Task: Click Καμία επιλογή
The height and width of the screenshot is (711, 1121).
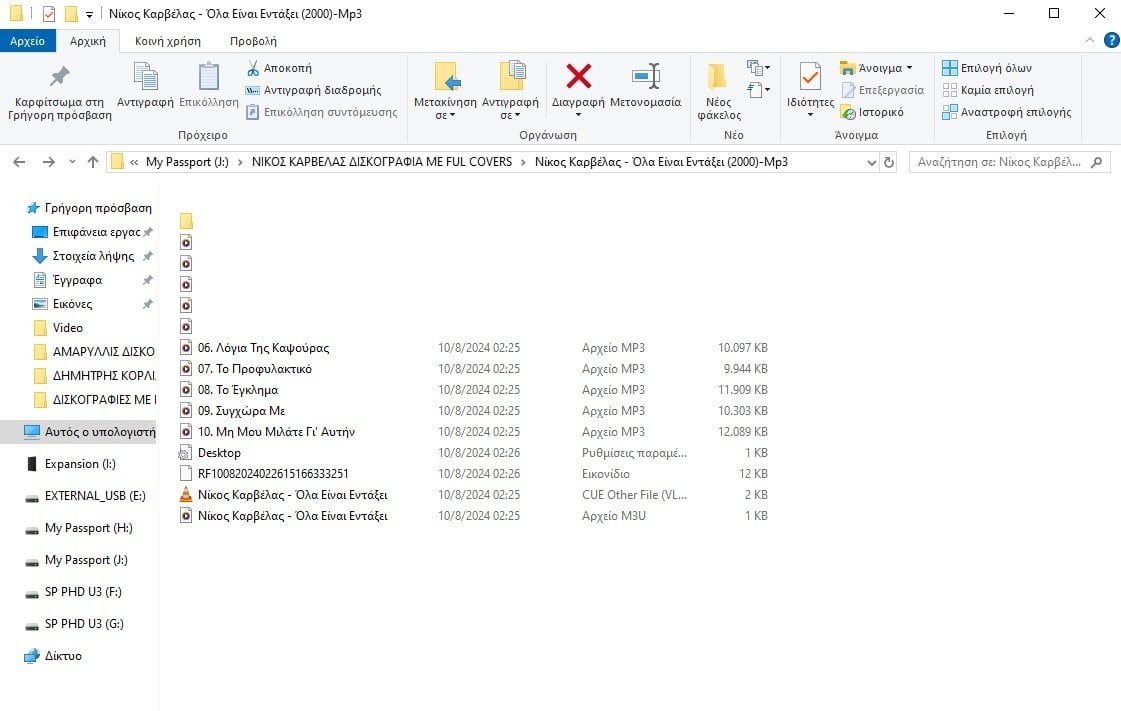Action: point(988,90)
